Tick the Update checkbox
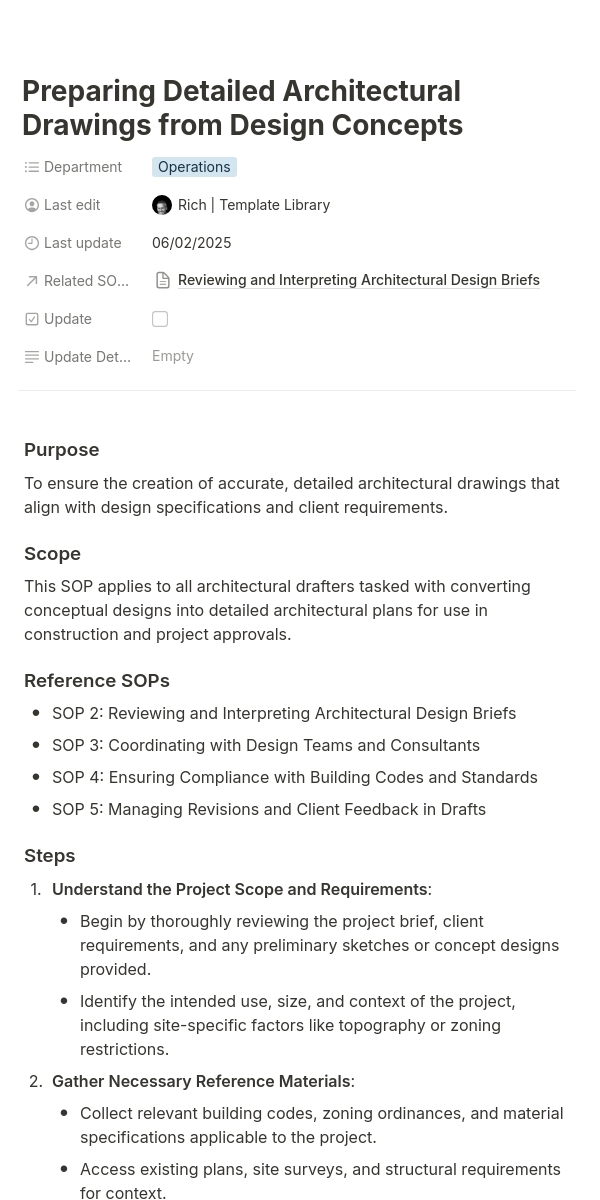 [160, 319]
